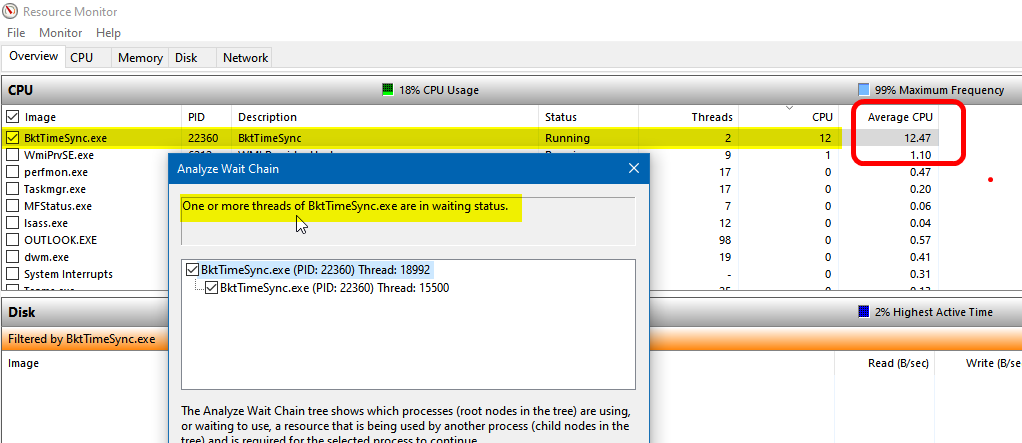Viewport: 1022px width, 443px height.
Task: Click the 98 threads value for OUTLOOK.EXE
Action: (725, 240)
